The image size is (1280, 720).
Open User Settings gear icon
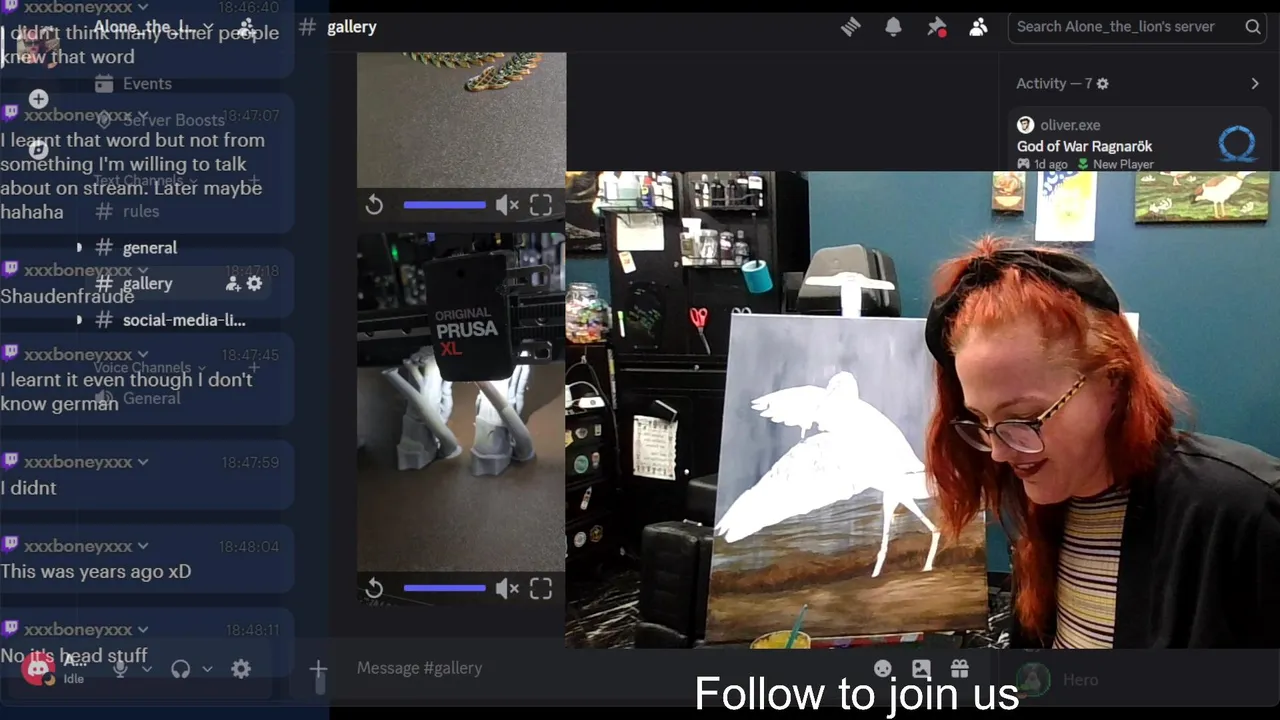(241, 669)
